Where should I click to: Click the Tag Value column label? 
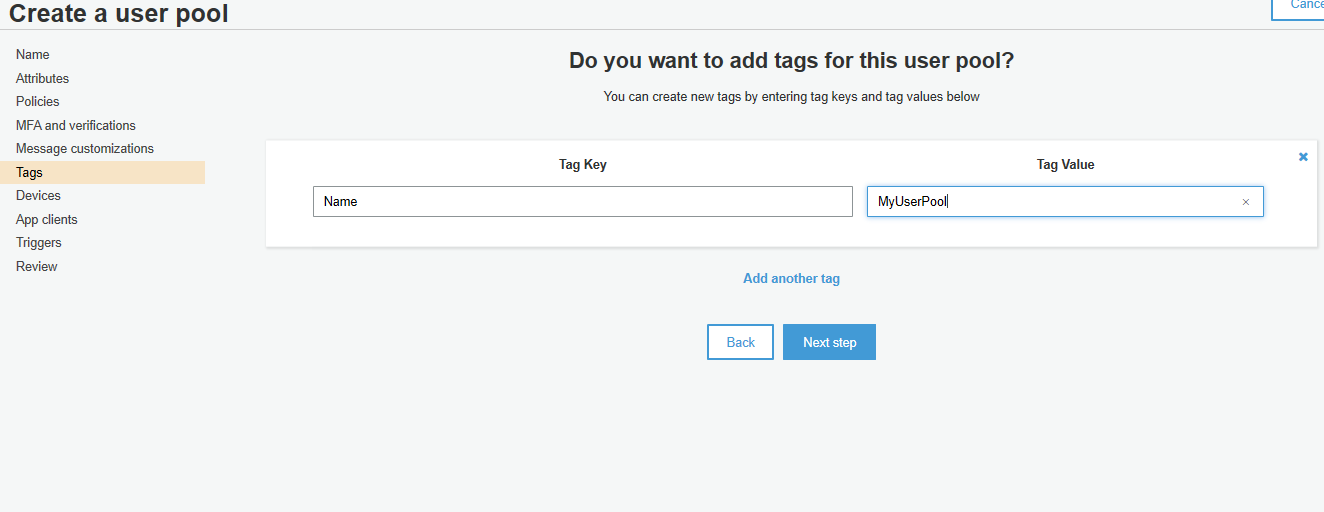coord(1066,165)
